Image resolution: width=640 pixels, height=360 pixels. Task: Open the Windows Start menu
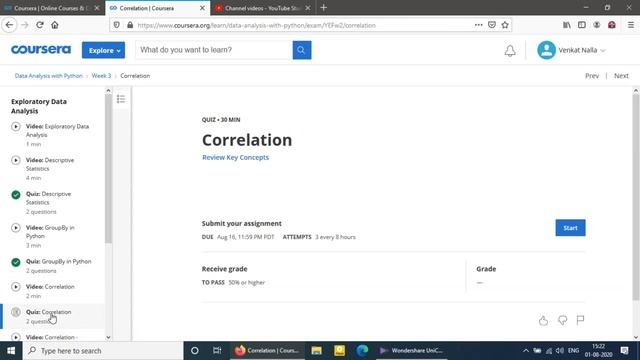pos(11,351)
